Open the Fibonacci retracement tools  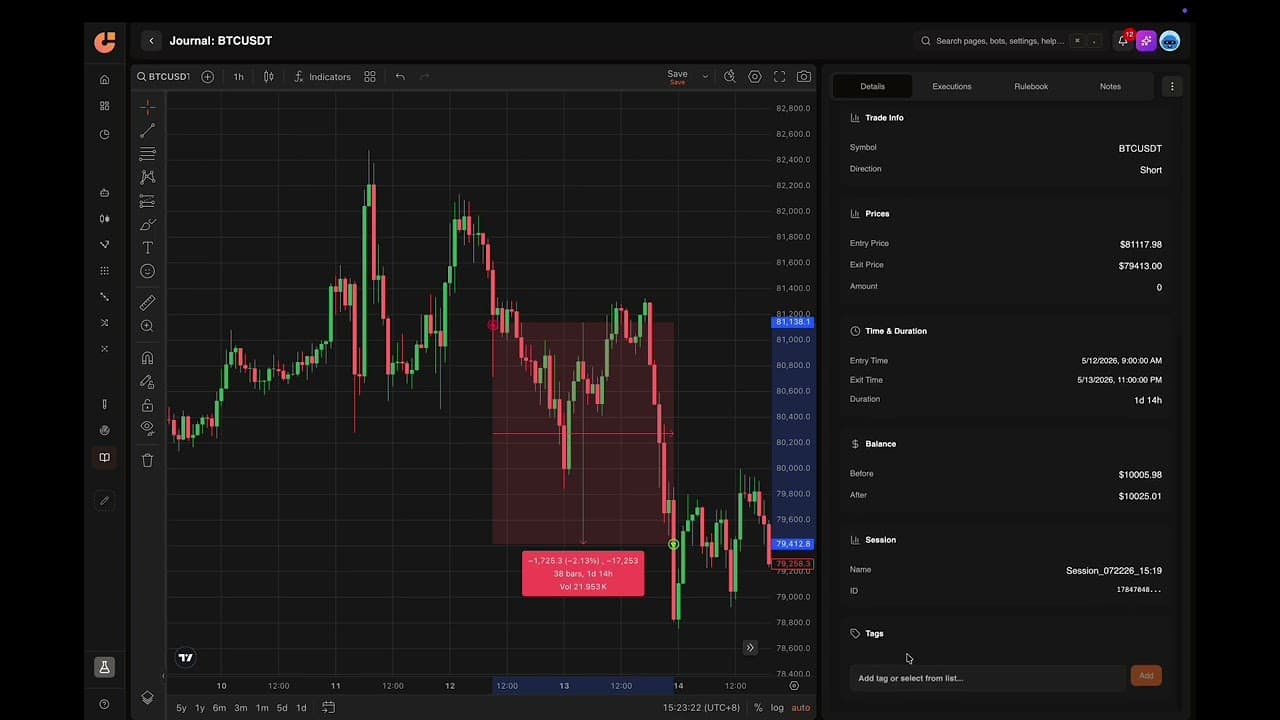click(147, 153)
